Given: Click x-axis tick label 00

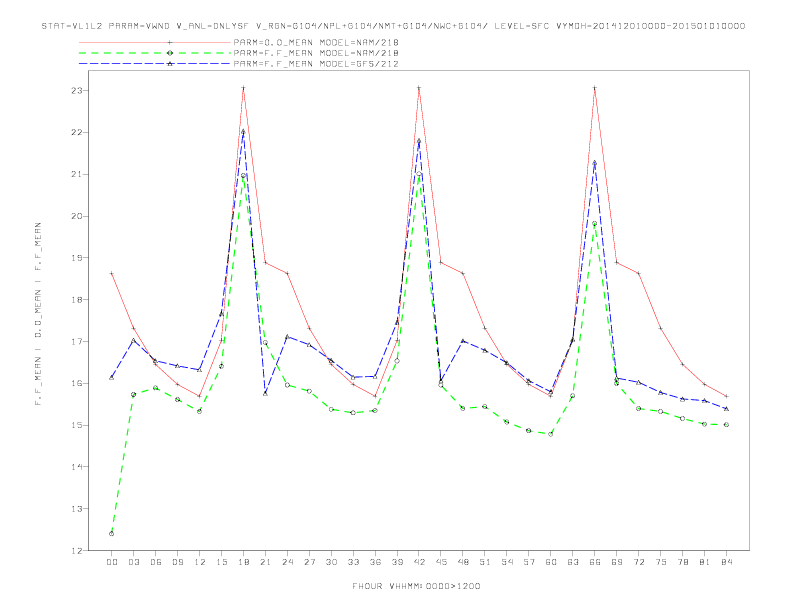Looking at the screenshot, I should [x=112, y=562].
